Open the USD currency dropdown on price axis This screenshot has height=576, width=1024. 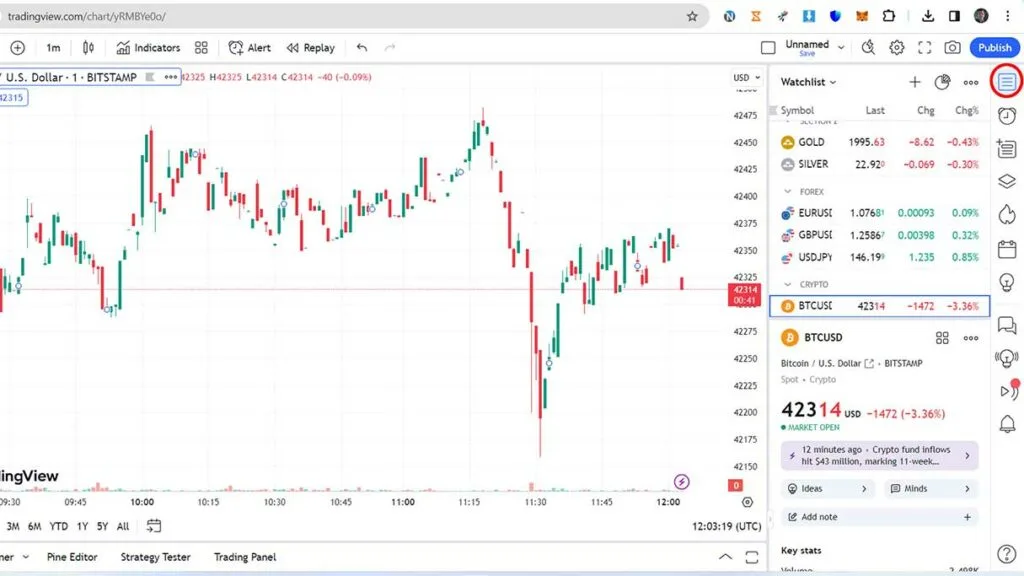[x=745, y=77]
